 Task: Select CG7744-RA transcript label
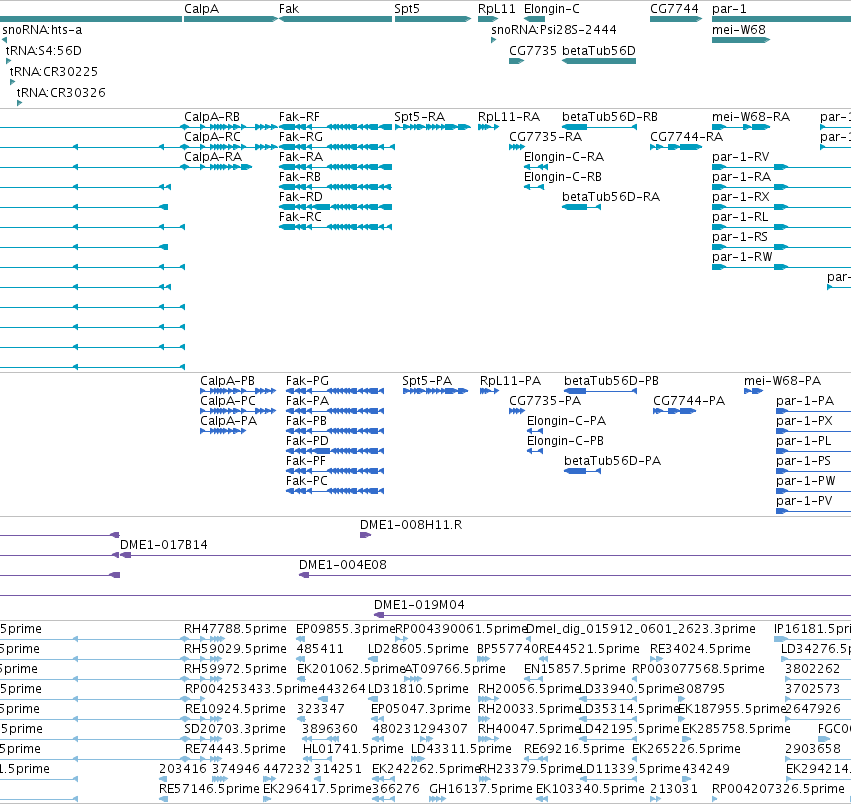click(x=687, y=137)
